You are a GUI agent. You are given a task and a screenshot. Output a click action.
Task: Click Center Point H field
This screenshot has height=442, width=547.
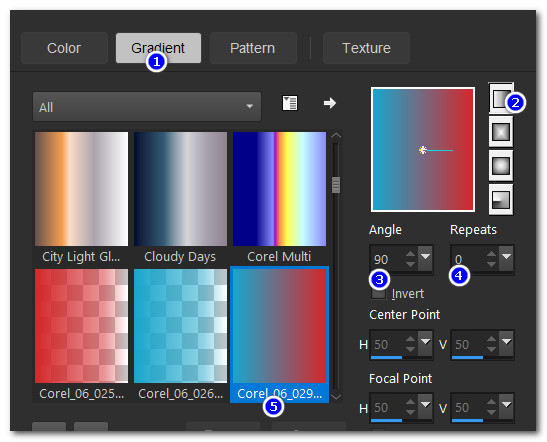(388, 344)
